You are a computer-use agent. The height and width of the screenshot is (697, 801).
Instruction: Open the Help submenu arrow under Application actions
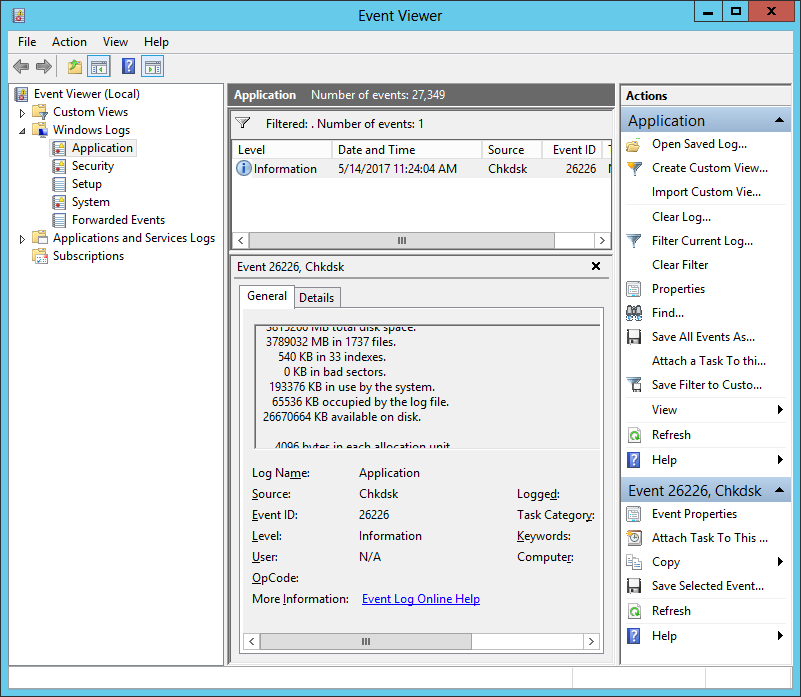[780, 459]
